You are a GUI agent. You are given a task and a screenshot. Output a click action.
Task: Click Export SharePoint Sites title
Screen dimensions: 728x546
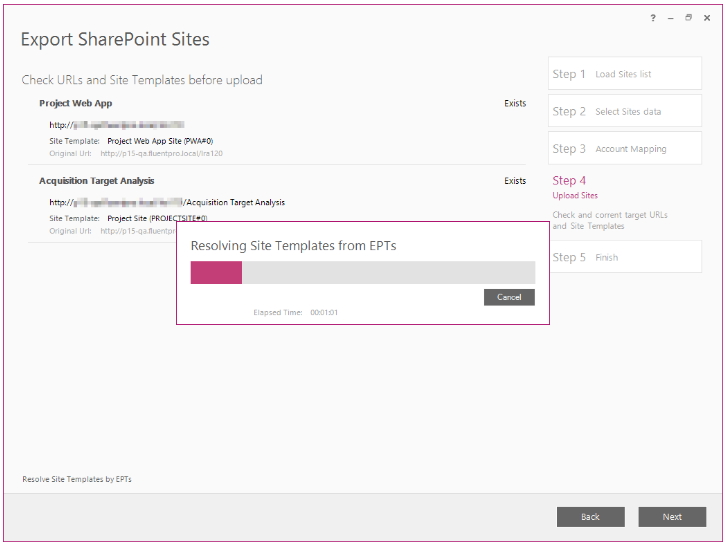[115, 39]
